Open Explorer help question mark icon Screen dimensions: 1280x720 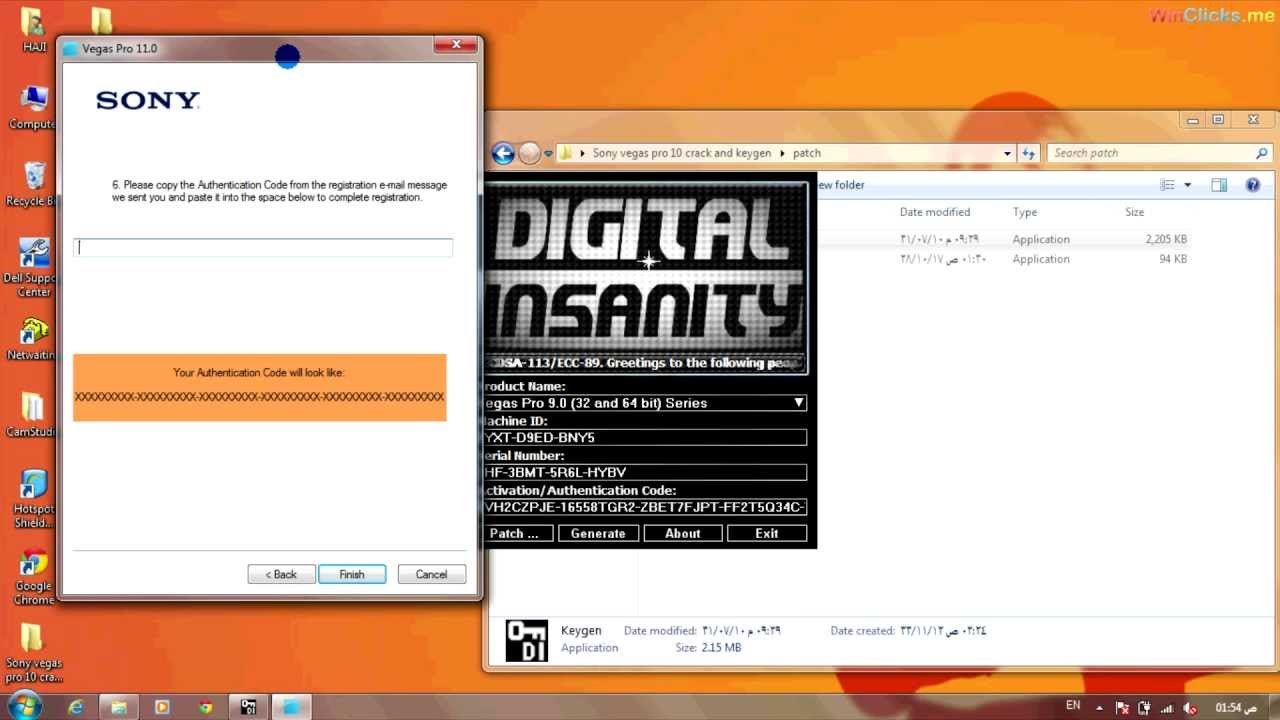point(1252,185)
